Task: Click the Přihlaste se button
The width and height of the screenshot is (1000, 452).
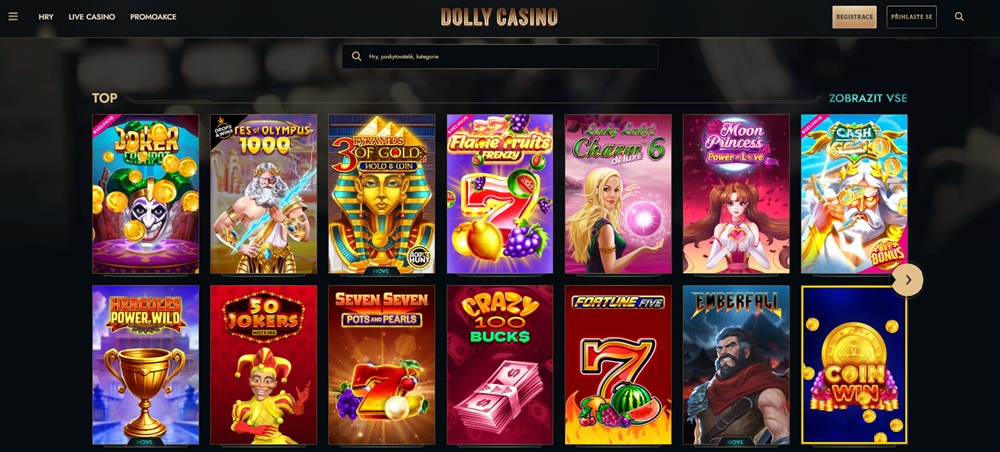Action: (x=911, y=17)
